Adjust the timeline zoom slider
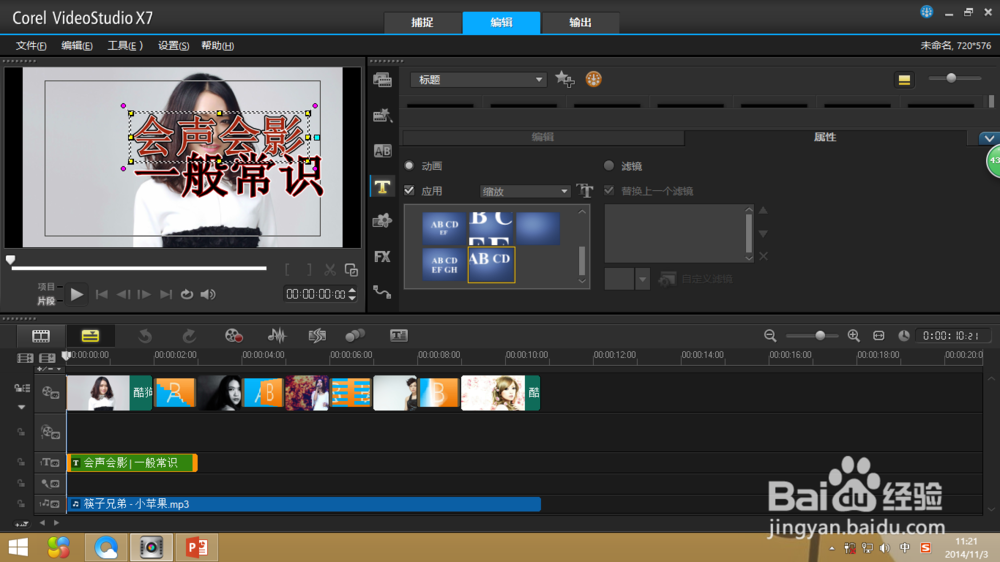This screenshot has height=562, width=1000. coord(820,336)
